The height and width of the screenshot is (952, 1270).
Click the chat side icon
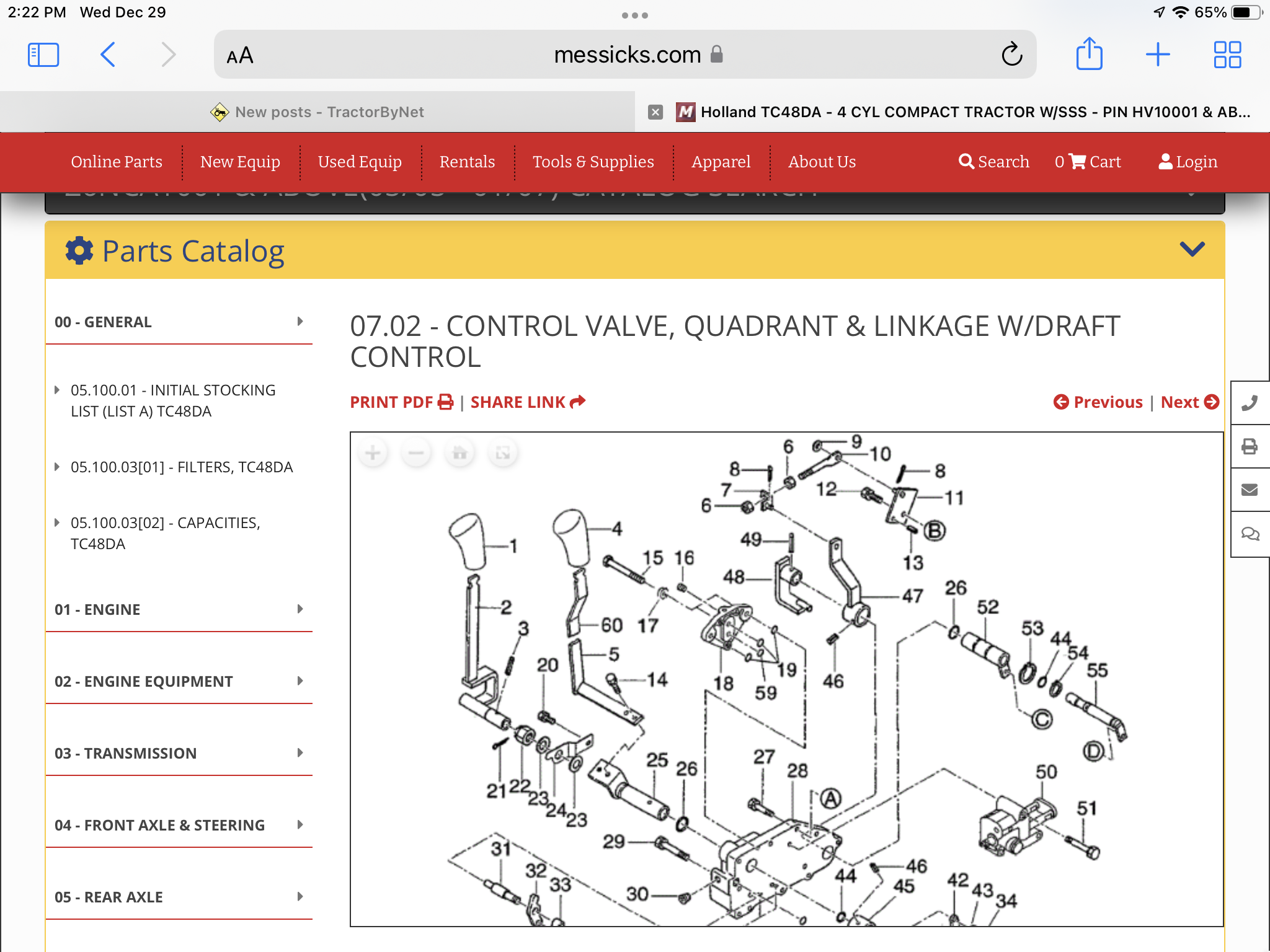1250,534
